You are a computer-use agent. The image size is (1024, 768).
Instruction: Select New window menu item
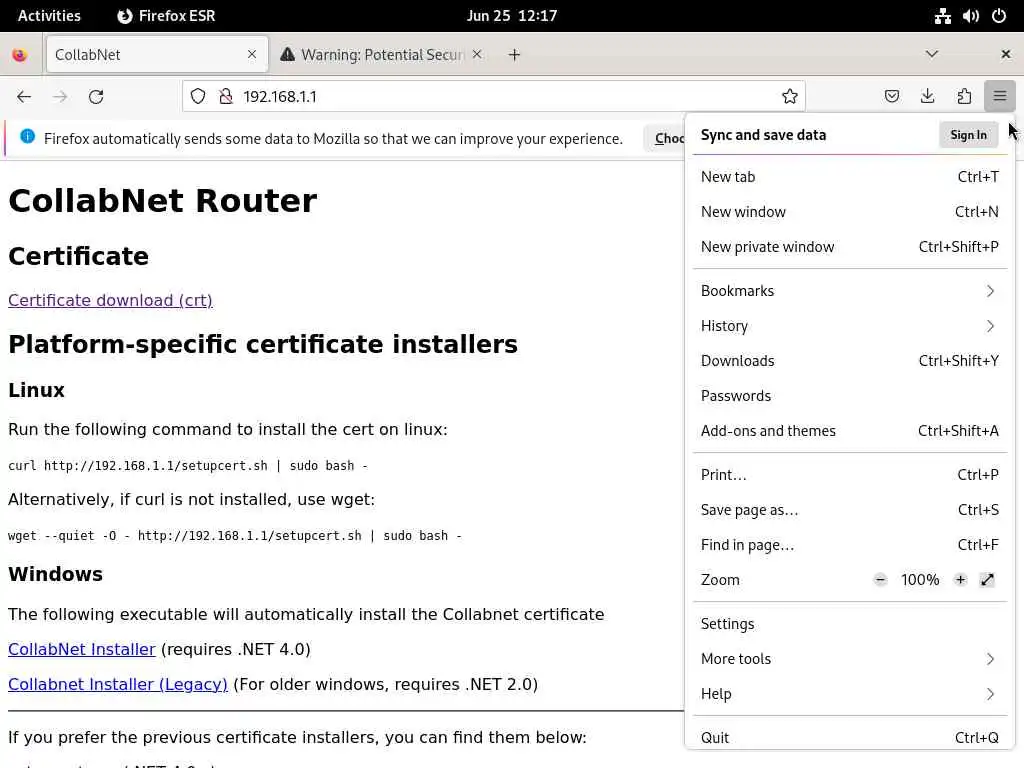(x=850, y=212)
